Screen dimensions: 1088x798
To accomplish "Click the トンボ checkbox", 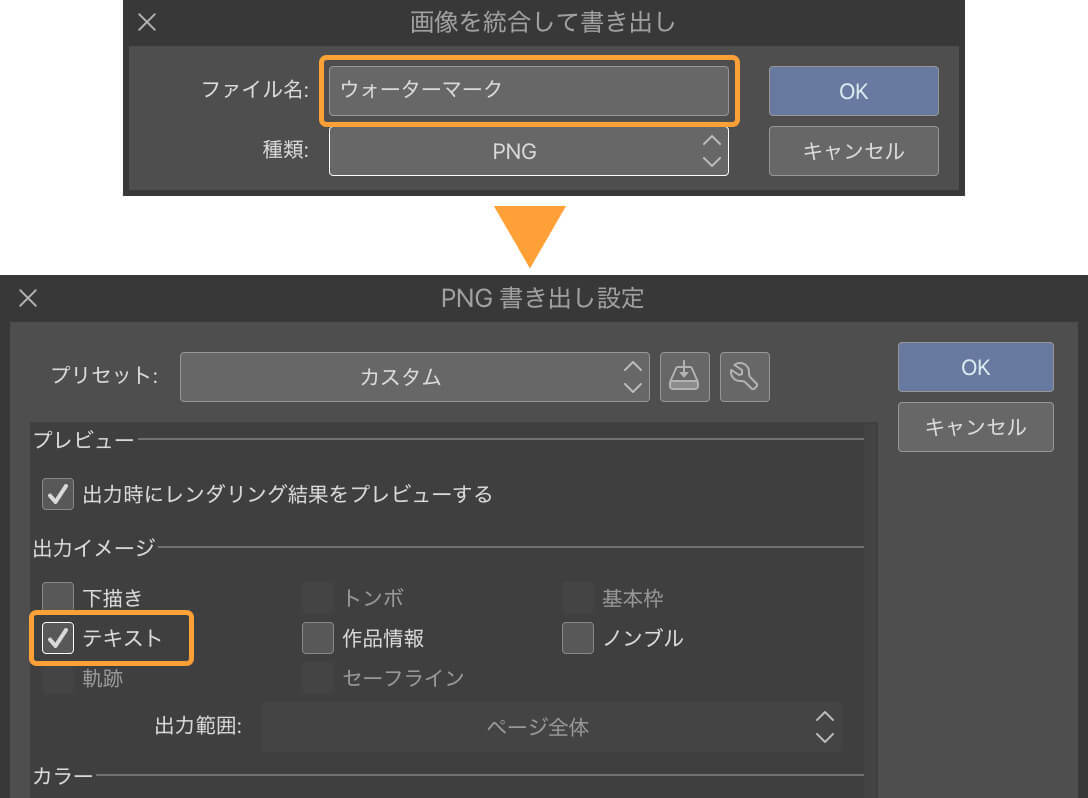I will (318, 598).
